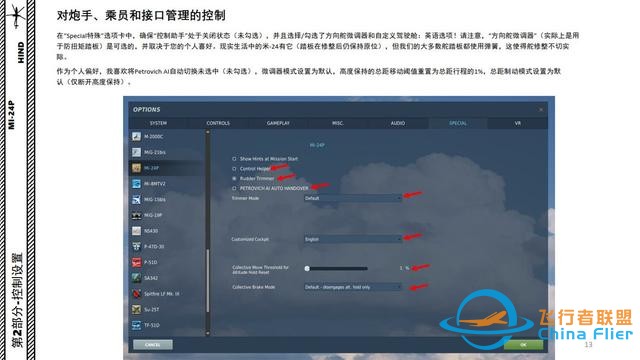Click the OPTIONS window title

coord(147,109)
